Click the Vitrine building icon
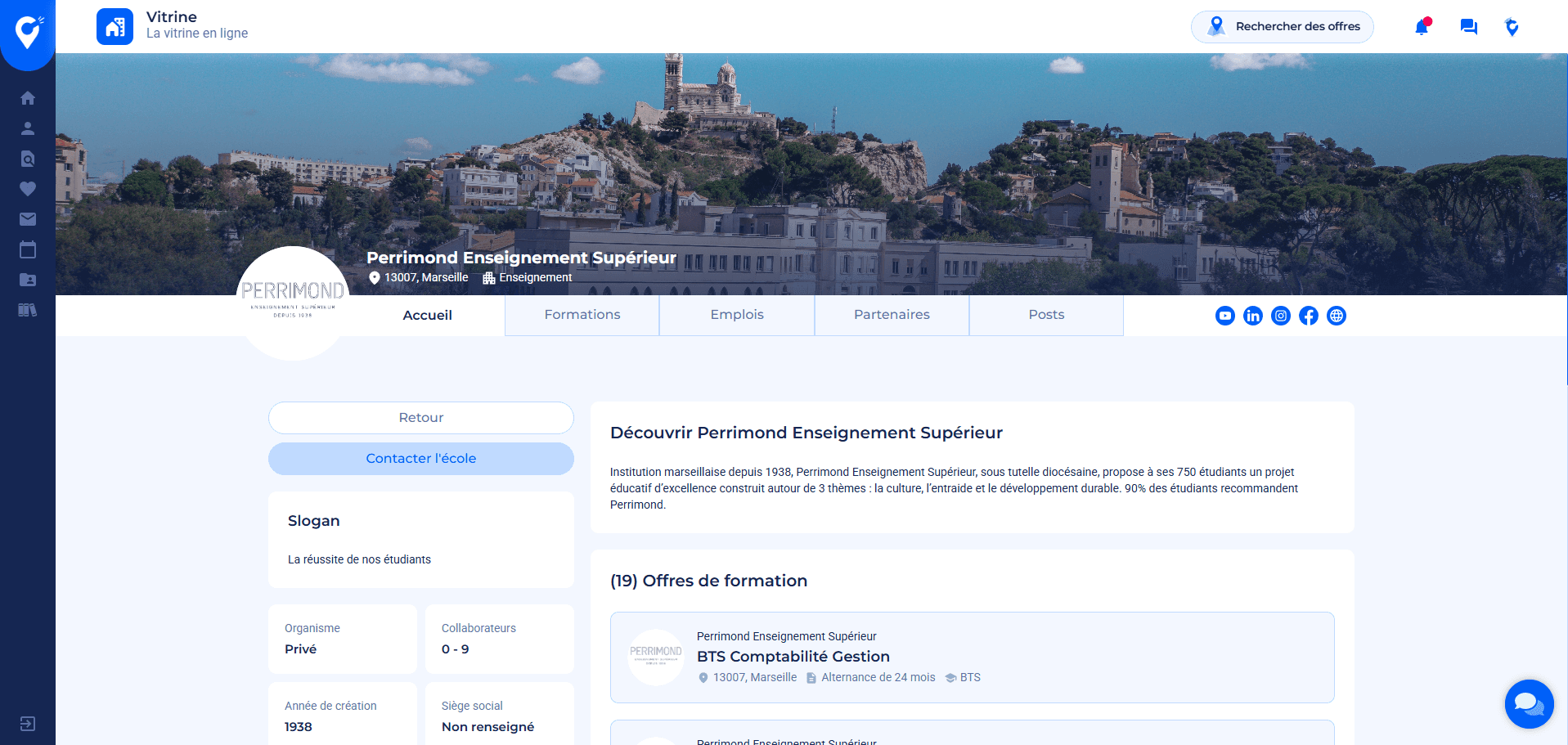The height and width of the screenshot is (745, 1568). point(115,27)
